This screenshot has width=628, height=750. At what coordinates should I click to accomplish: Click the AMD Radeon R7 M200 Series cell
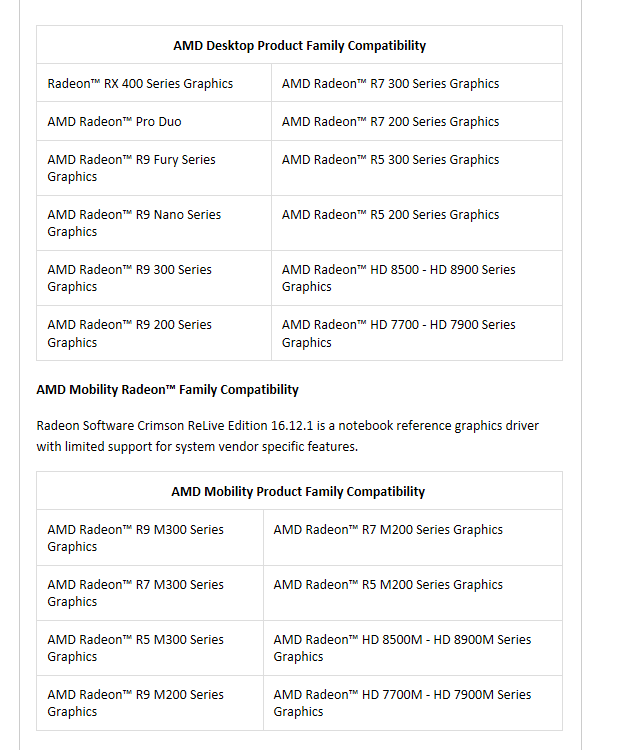click(x=388, y=530)
